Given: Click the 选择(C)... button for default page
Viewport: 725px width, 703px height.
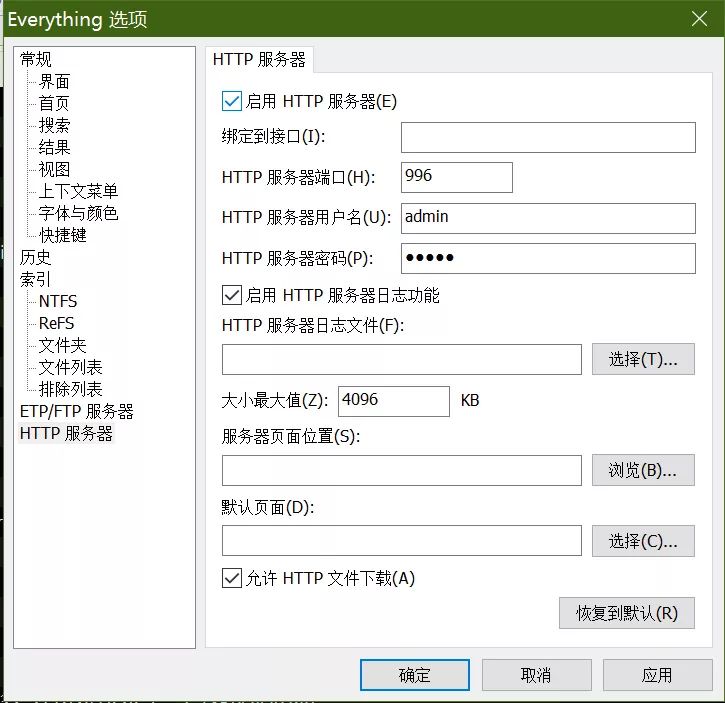Looking at the screenshot, I should pyautogui.click(x=643, y=541).
